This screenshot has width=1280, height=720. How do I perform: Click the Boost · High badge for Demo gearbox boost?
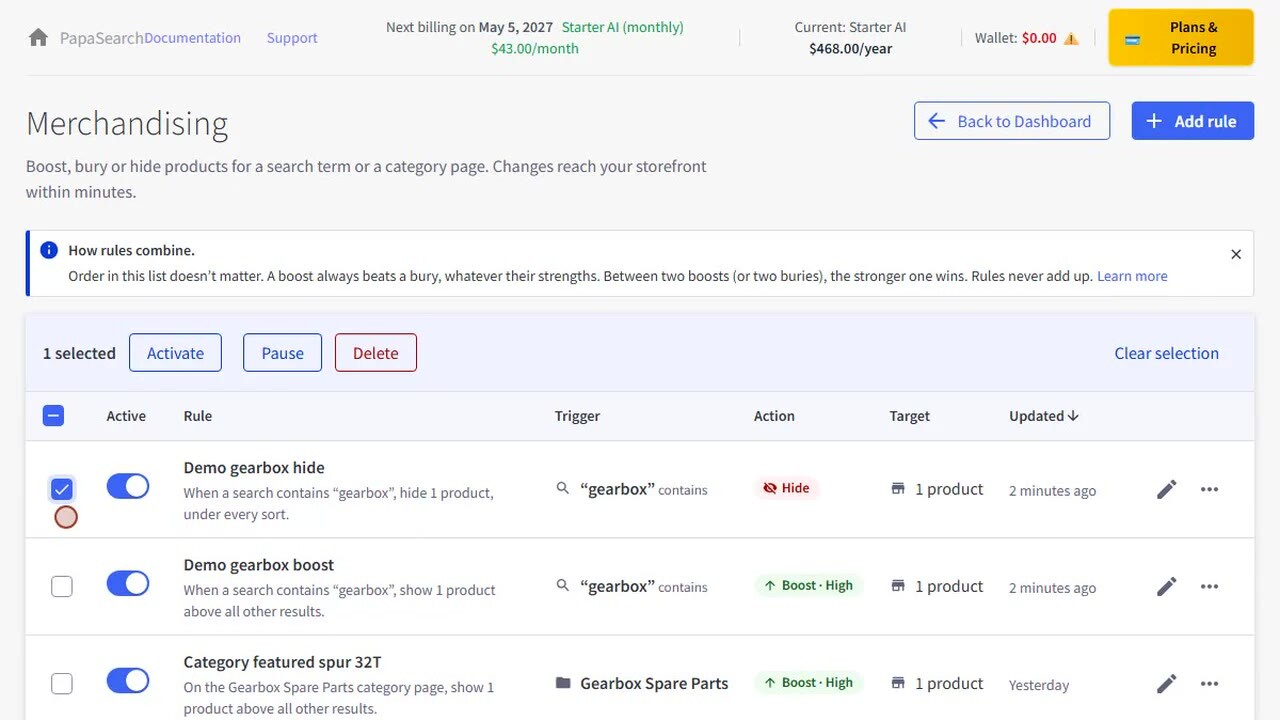click(x=808, y=585)
